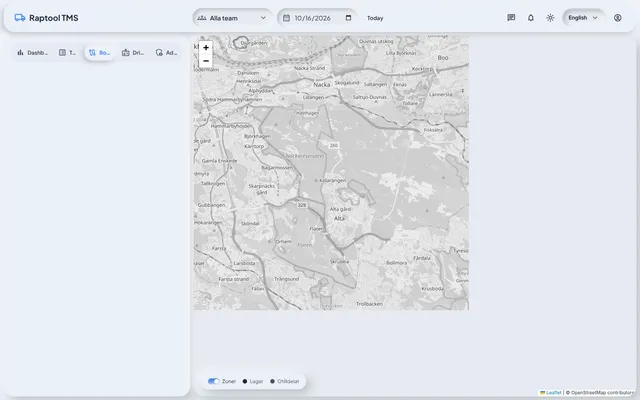Viewport: 640px width, 400px height.
Task: Open the user profile icon
Action: 618,18
